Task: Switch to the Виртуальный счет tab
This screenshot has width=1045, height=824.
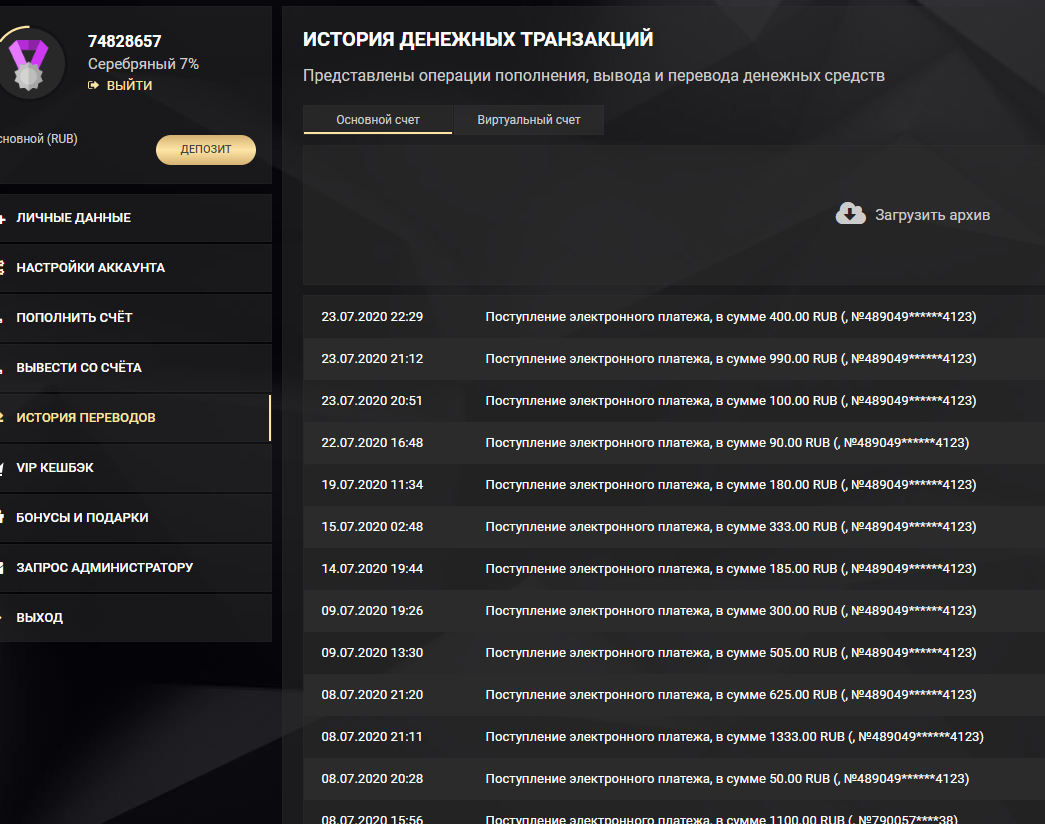Action: coord(528,120)
